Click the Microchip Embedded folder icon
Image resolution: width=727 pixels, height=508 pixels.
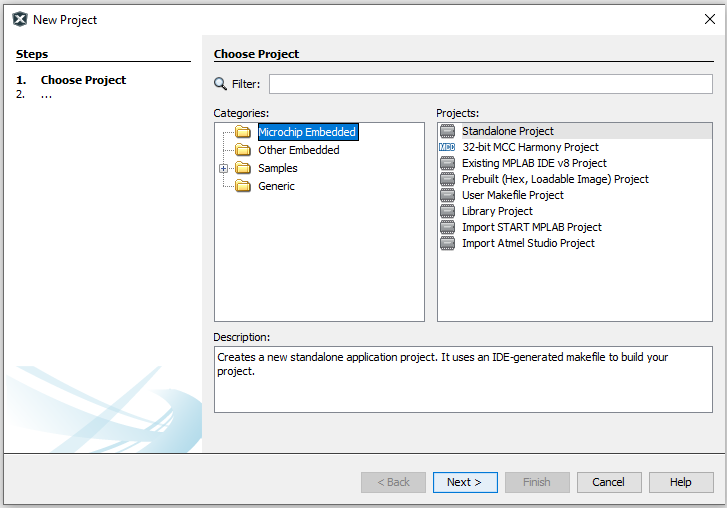click(x=242, y=132)
